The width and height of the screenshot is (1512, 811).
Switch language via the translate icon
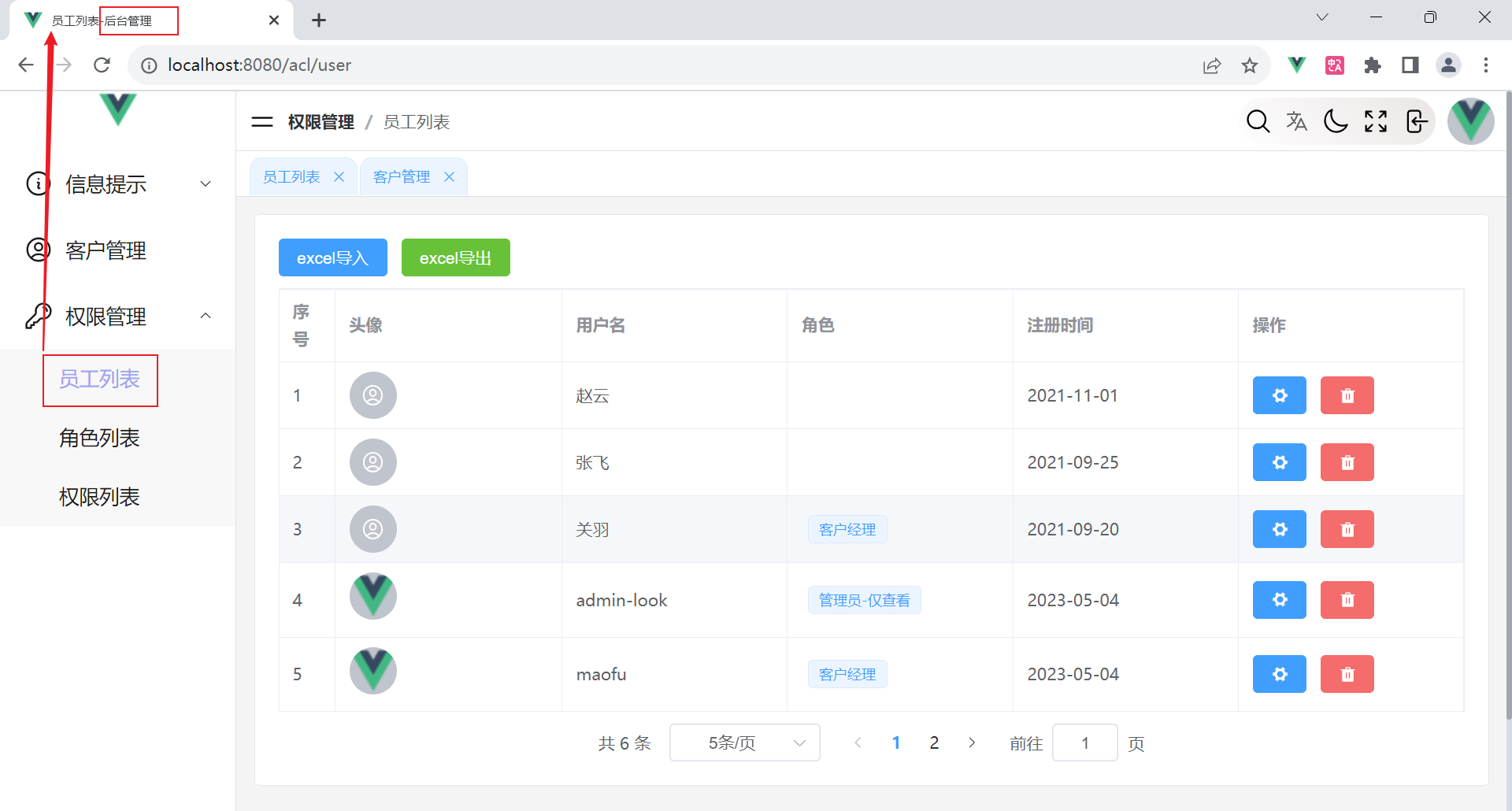tap(1297, 121)
